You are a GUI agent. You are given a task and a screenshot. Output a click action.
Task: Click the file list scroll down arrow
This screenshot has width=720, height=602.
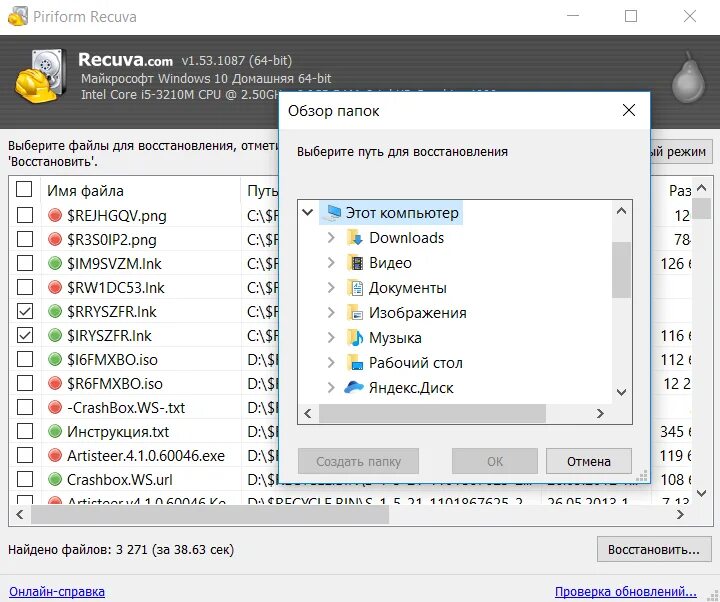[x=701, y=493]
